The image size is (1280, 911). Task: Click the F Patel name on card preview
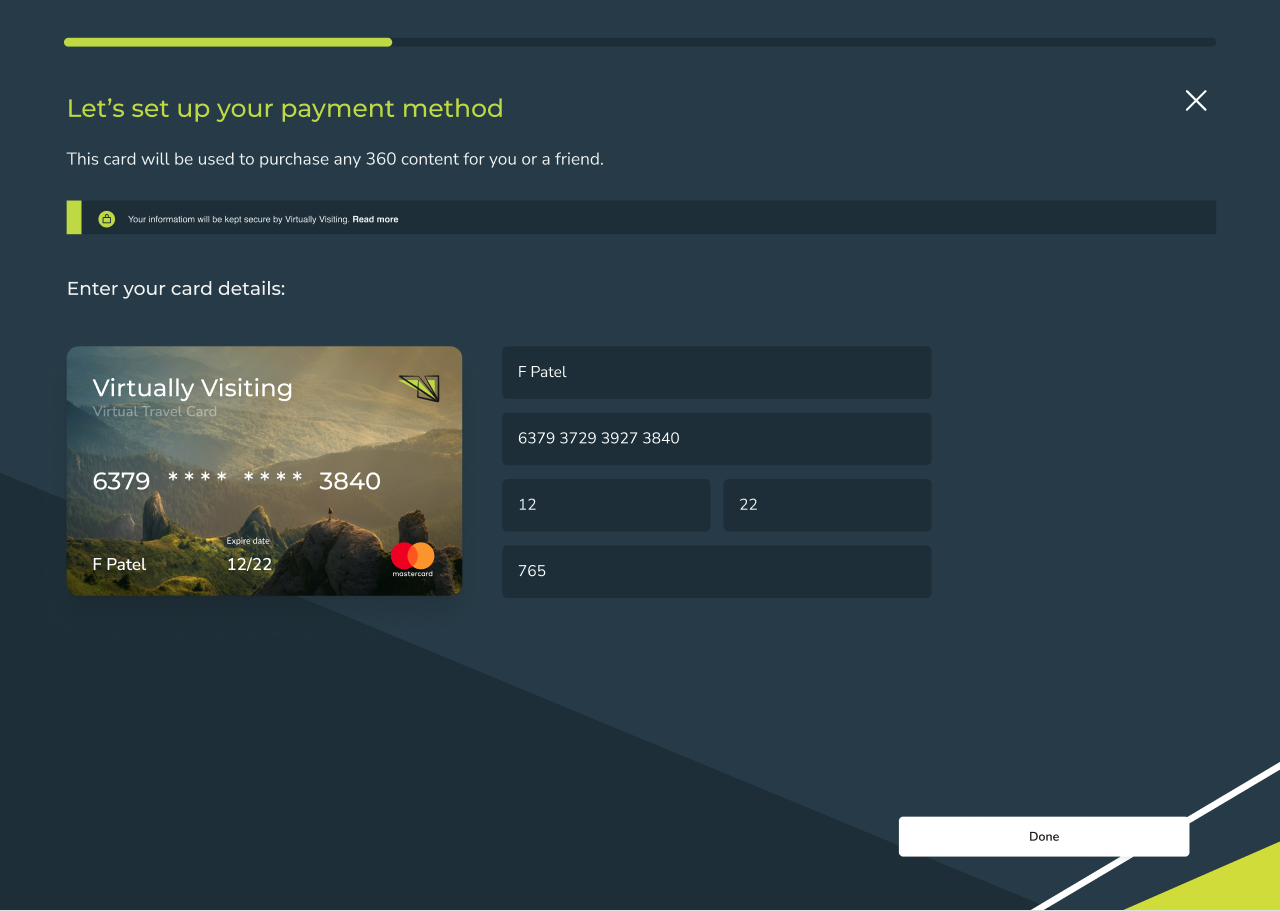[118, 564]
